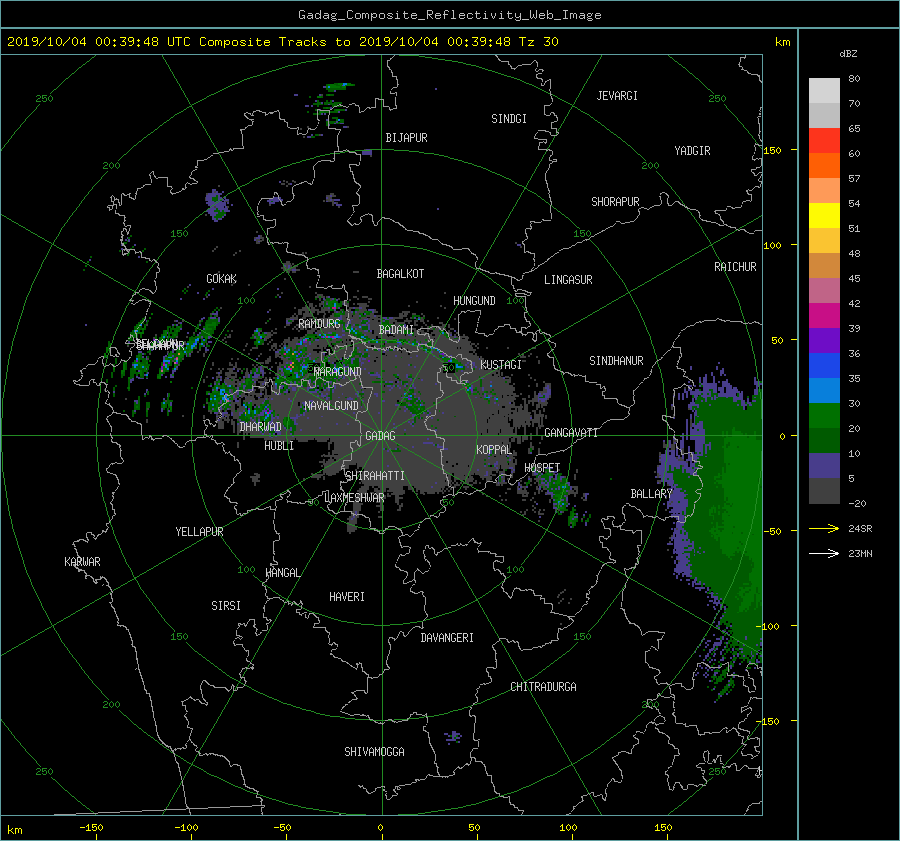Click the GOKAK city label
Viewport: 900px width, 841px height.
(222, 279)
